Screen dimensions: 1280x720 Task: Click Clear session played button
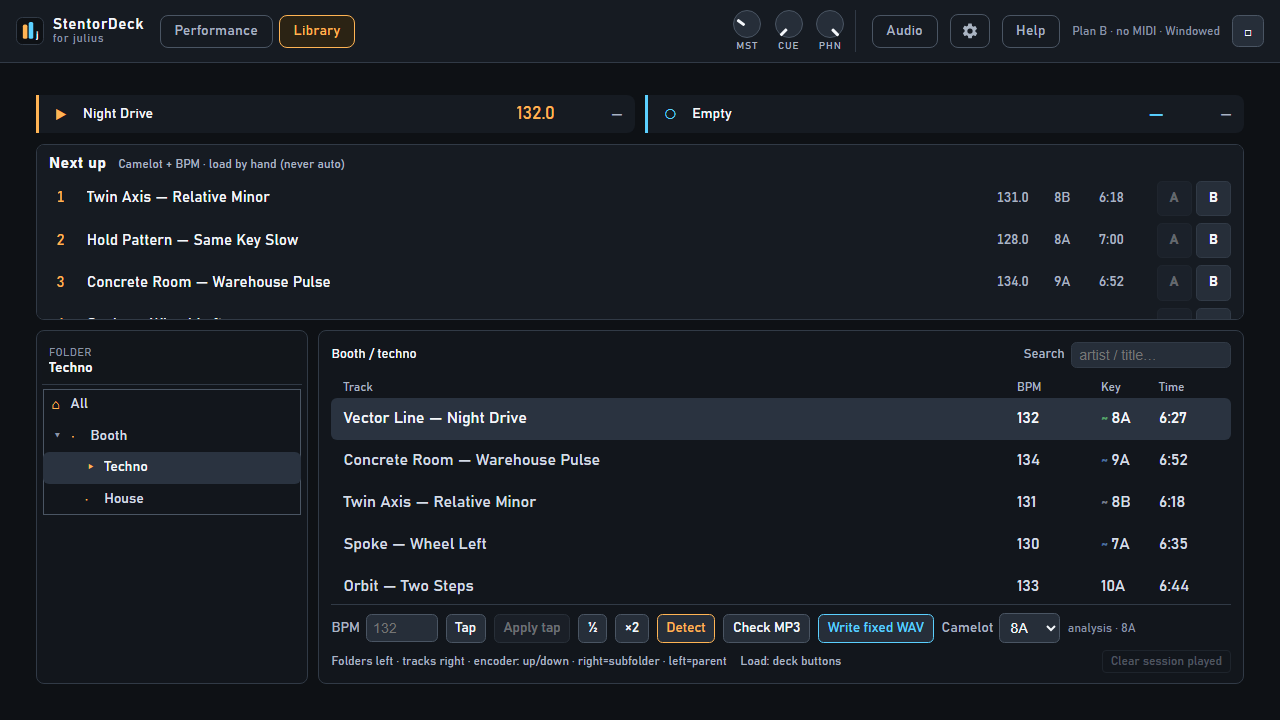pyautogui.click(x=1166, y=661)
